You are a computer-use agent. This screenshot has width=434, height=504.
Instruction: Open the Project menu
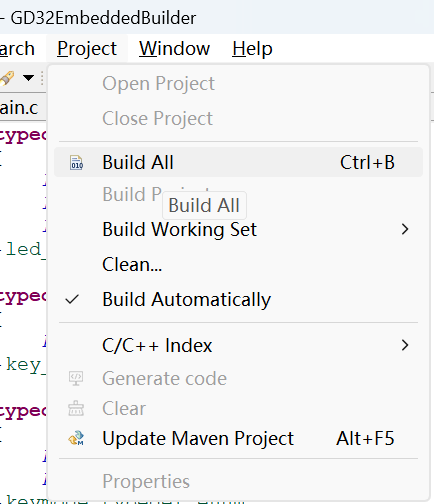pos(87,49)
